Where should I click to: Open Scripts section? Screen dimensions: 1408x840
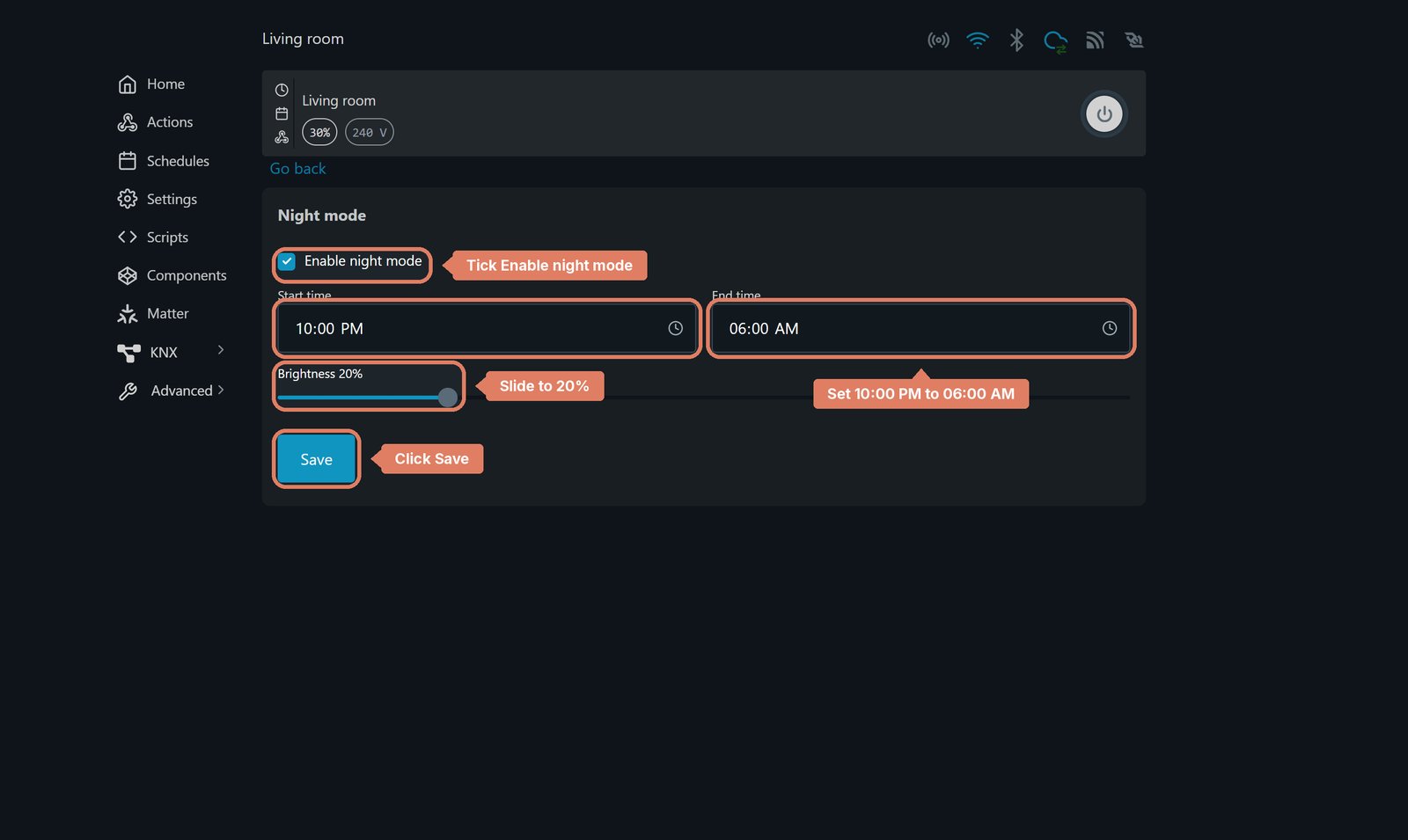(x=153, y=237)
